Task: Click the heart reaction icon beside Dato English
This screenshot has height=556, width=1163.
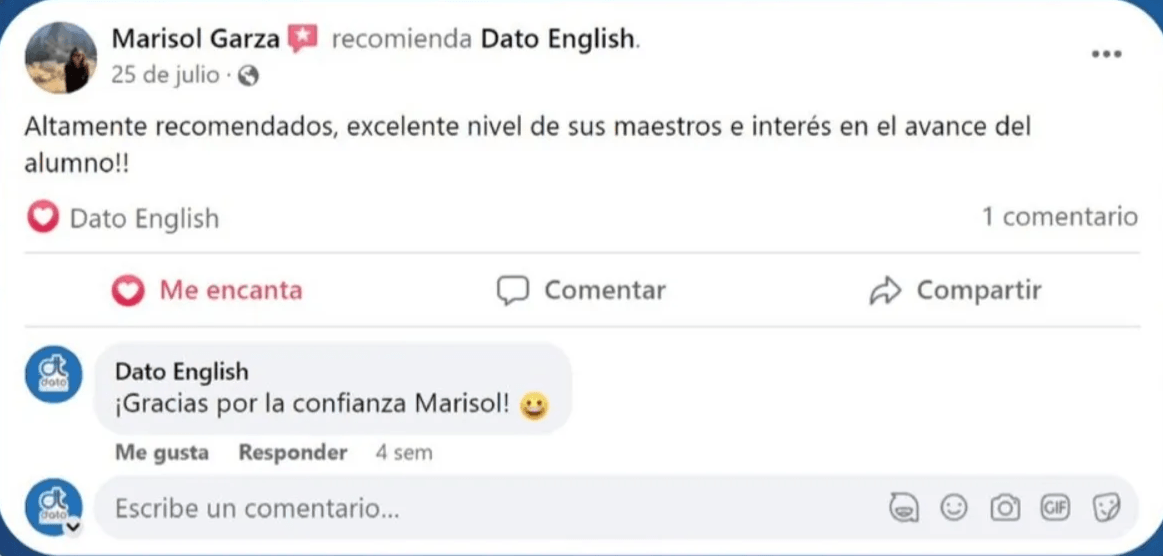Action: (x=42, y=217)
